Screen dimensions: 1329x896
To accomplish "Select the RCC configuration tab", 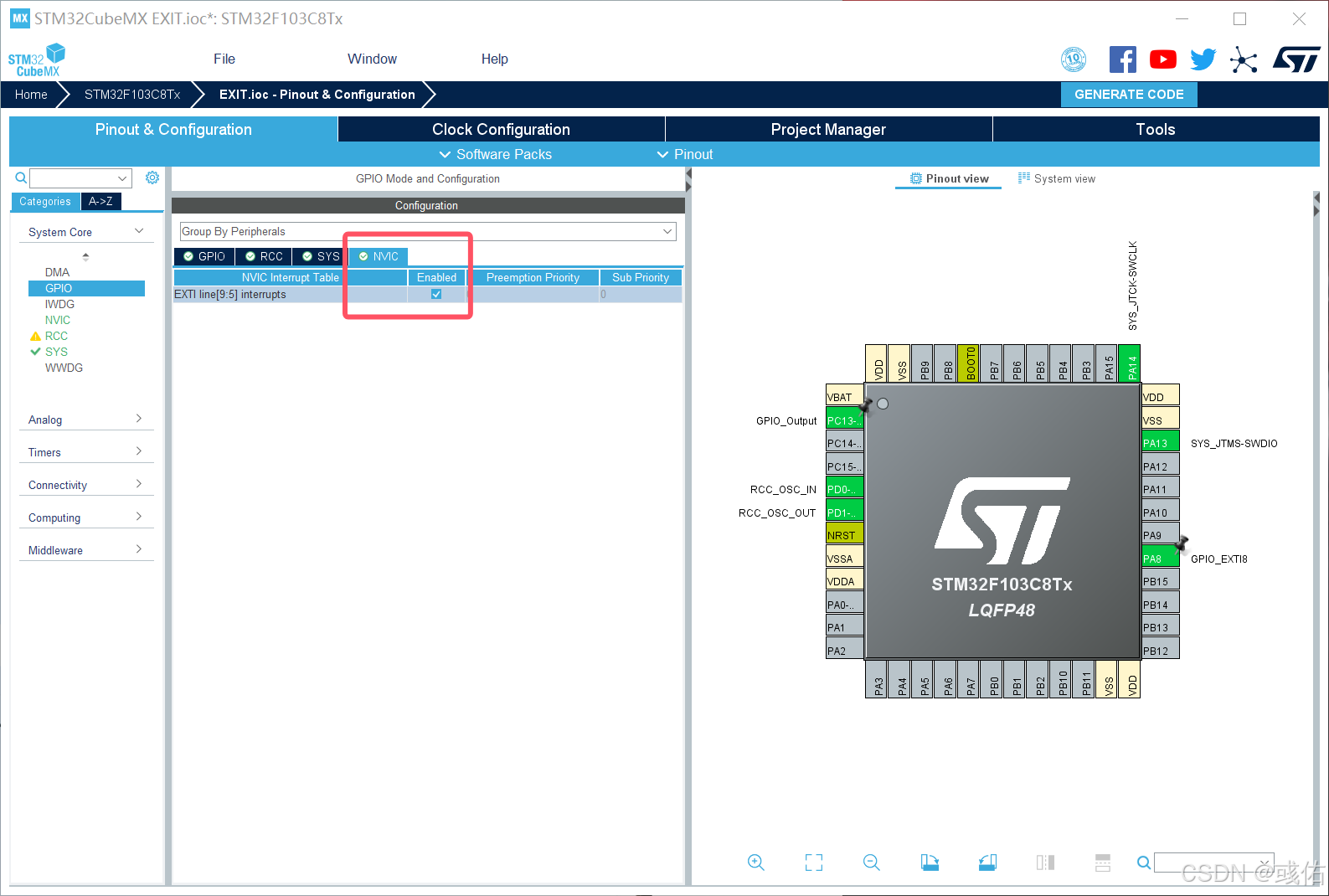I will [264, 256].
